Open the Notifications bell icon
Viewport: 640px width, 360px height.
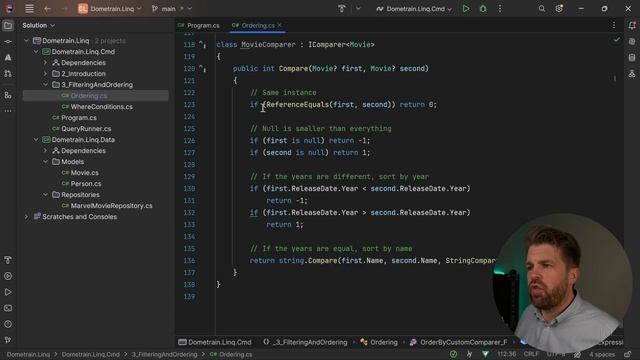click(x=632, y=26)
